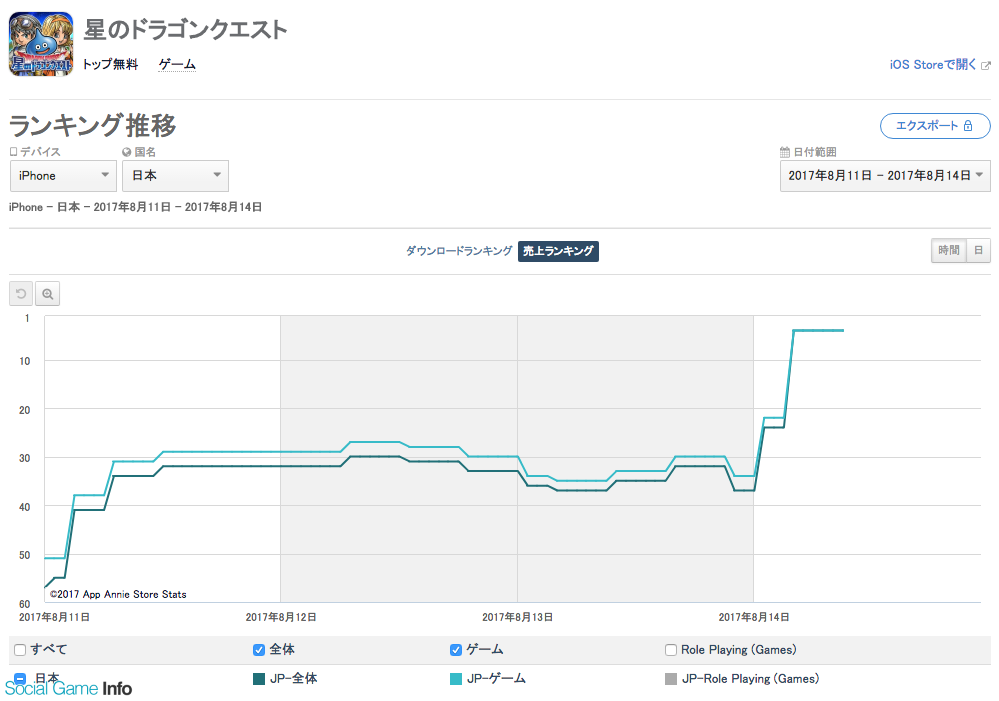Click the 星のドラゴンクエスト title text
999x701 pixels.
pyautogui.click(x=185, y=29)
